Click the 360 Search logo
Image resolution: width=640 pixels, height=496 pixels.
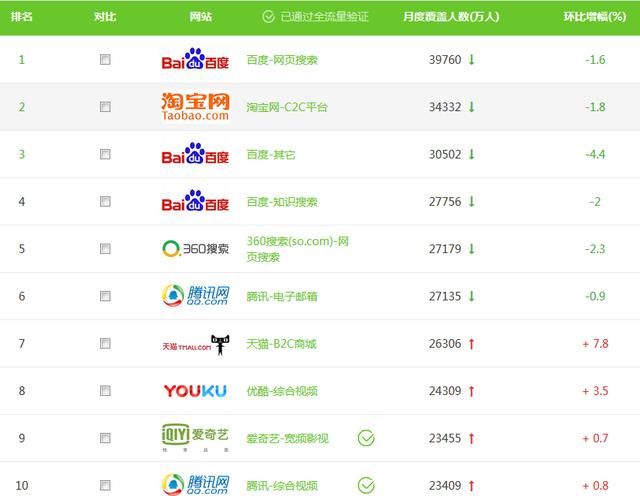195,249
